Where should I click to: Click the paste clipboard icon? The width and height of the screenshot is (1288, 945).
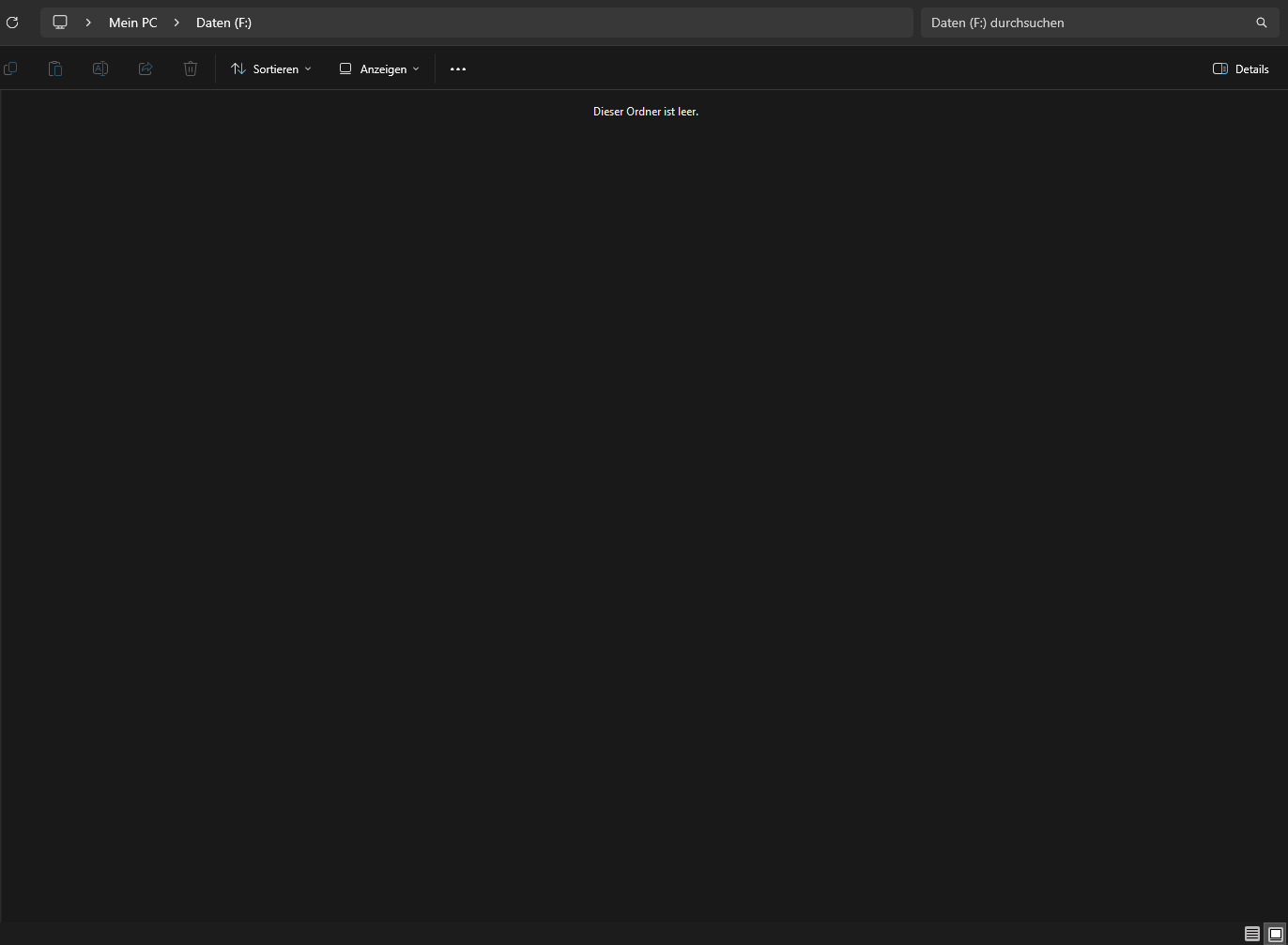click(x=55, y=69)
